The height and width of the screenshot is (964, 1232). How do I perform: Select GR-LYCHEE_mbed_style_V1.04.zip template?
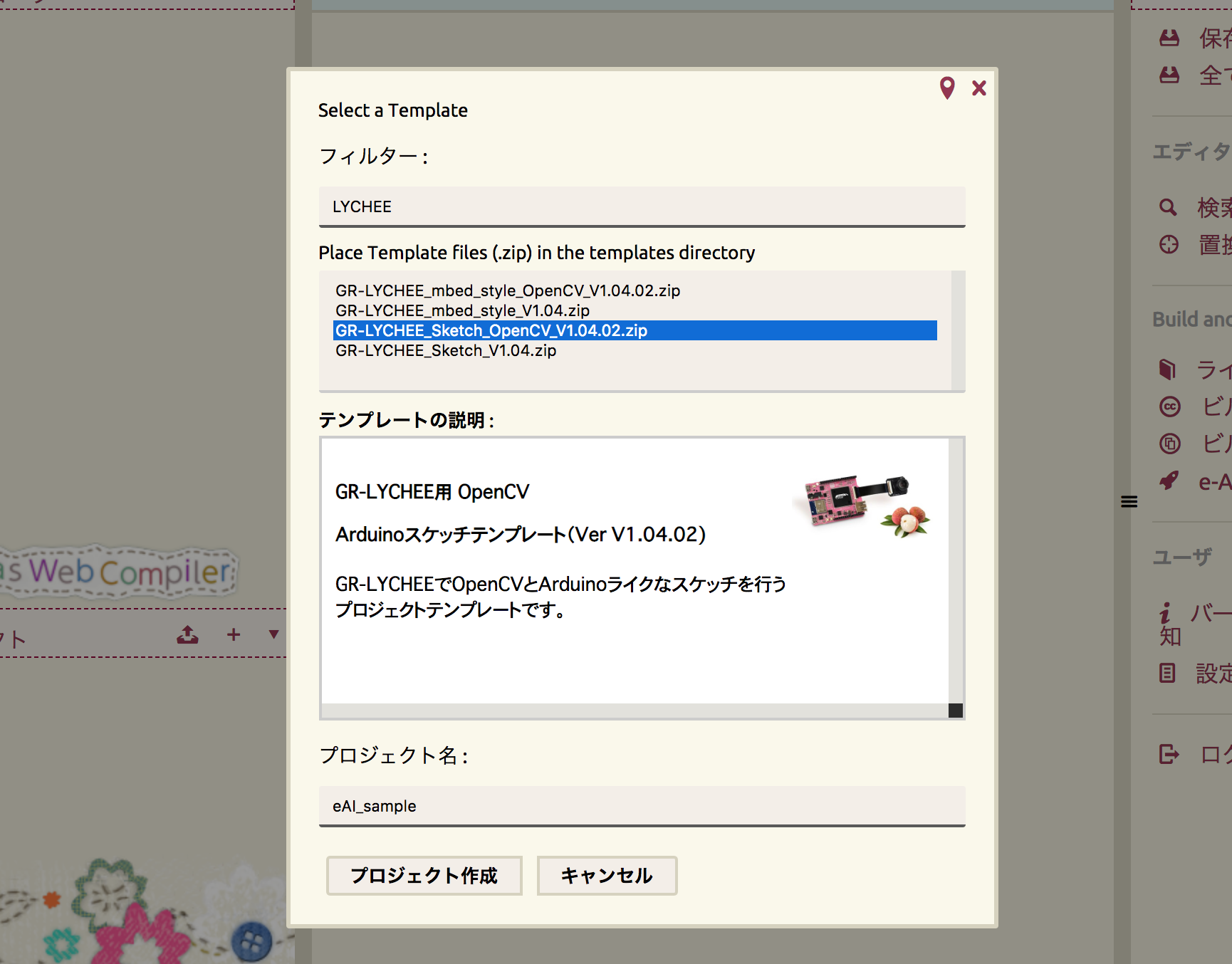[x=635, y=310]
